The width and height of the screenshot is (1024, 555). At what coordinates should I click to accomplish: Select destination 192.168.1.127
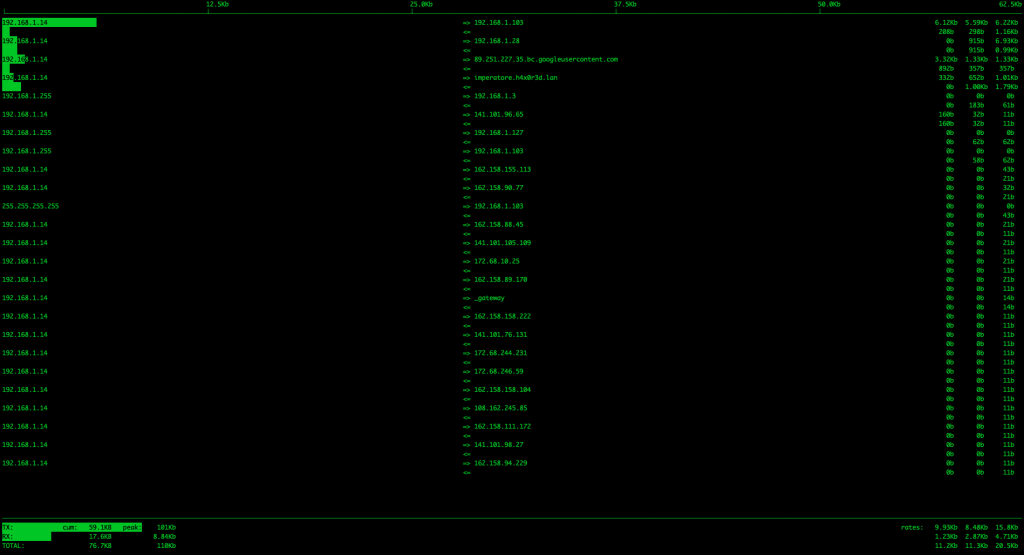(498, 133)
